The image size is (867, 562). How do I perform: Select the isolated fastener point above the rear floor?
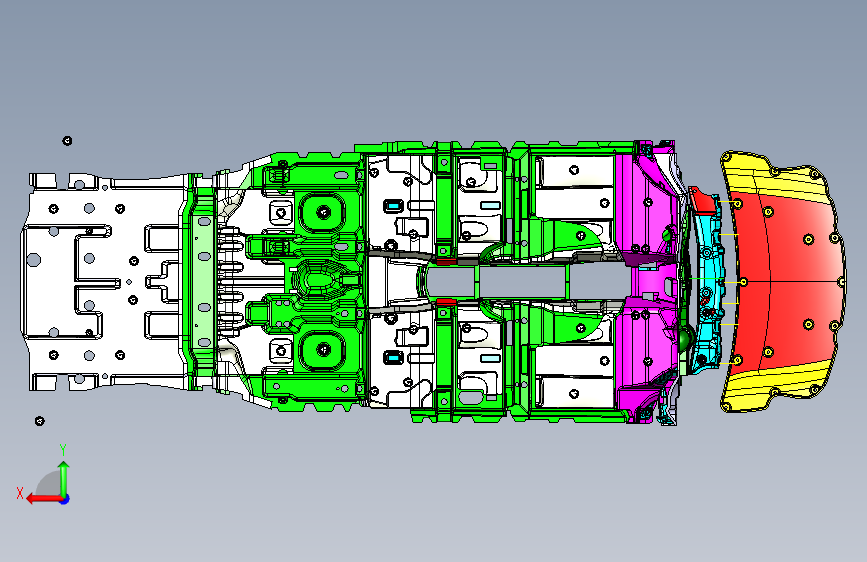point(67,141)
